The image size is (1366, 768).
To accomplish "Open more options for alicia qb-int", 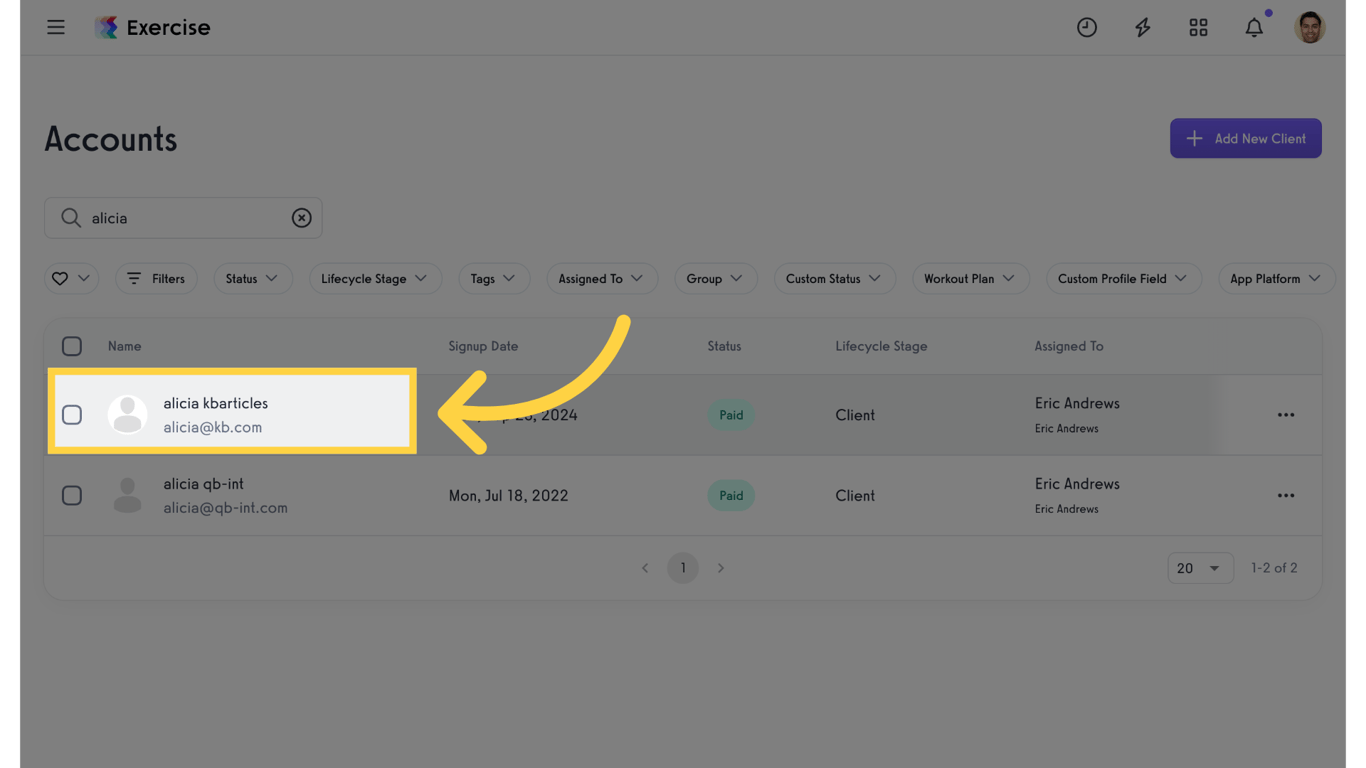I will point(1286,496).
